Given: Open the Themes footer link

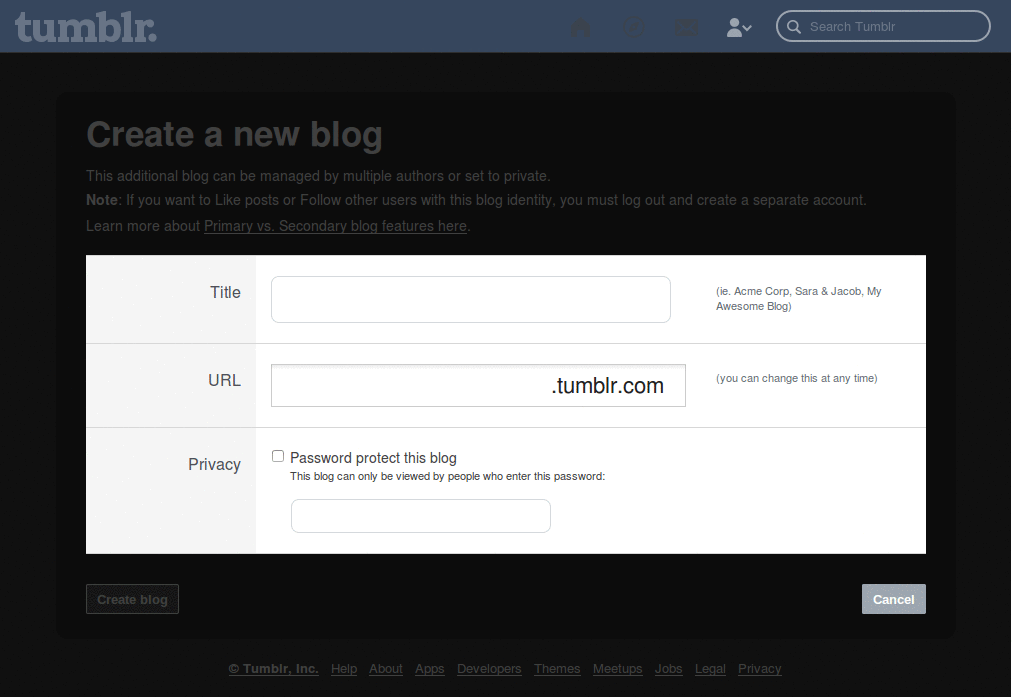Looking at the screenshot, I should 557,669.
